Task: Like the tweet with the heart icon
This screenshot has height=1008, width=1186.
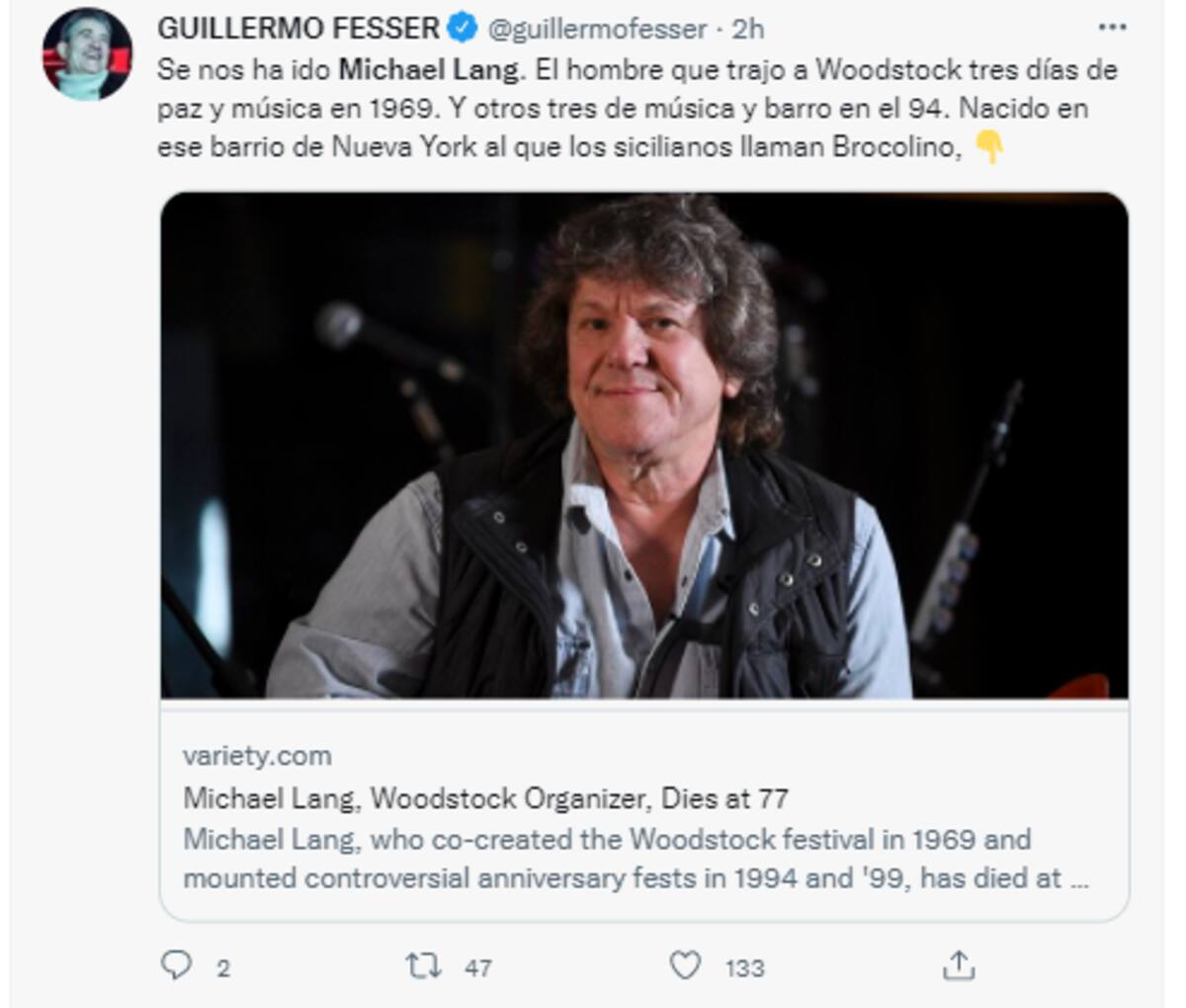Action: click(x=685, y=965)
